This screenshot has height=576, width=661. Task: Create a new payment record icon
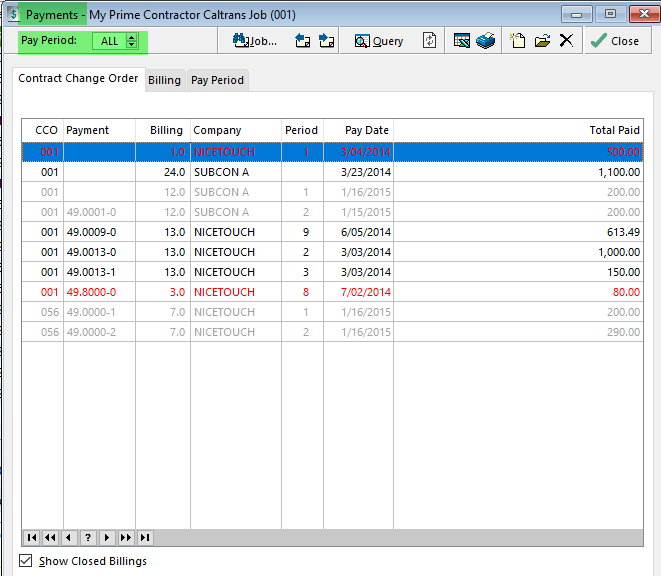pyautogui.click(x=517, y=41)
